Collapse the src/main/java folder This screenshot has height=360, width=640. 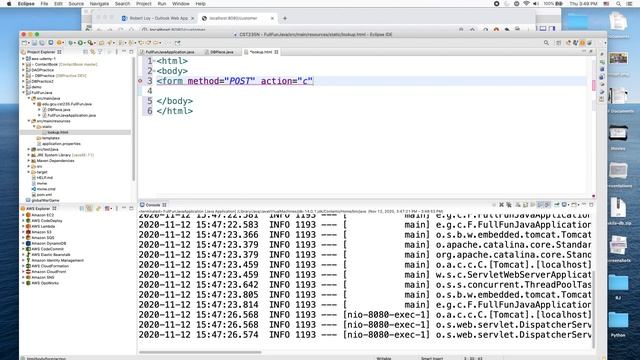[x=29, y=98]
